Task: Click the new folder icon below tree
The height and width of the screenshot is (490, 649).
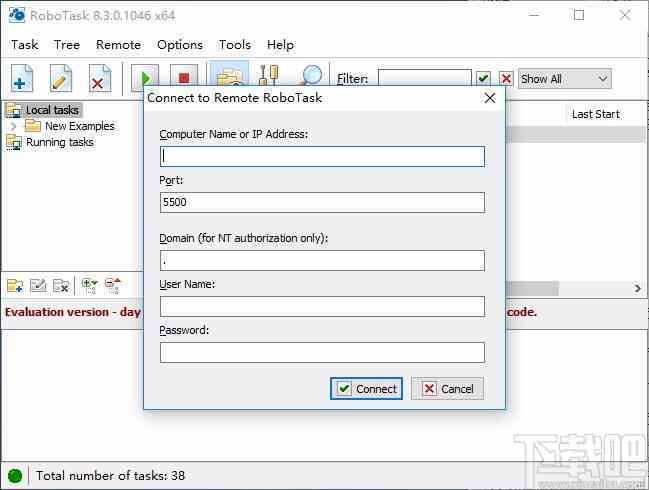Action: click(15, 286)
